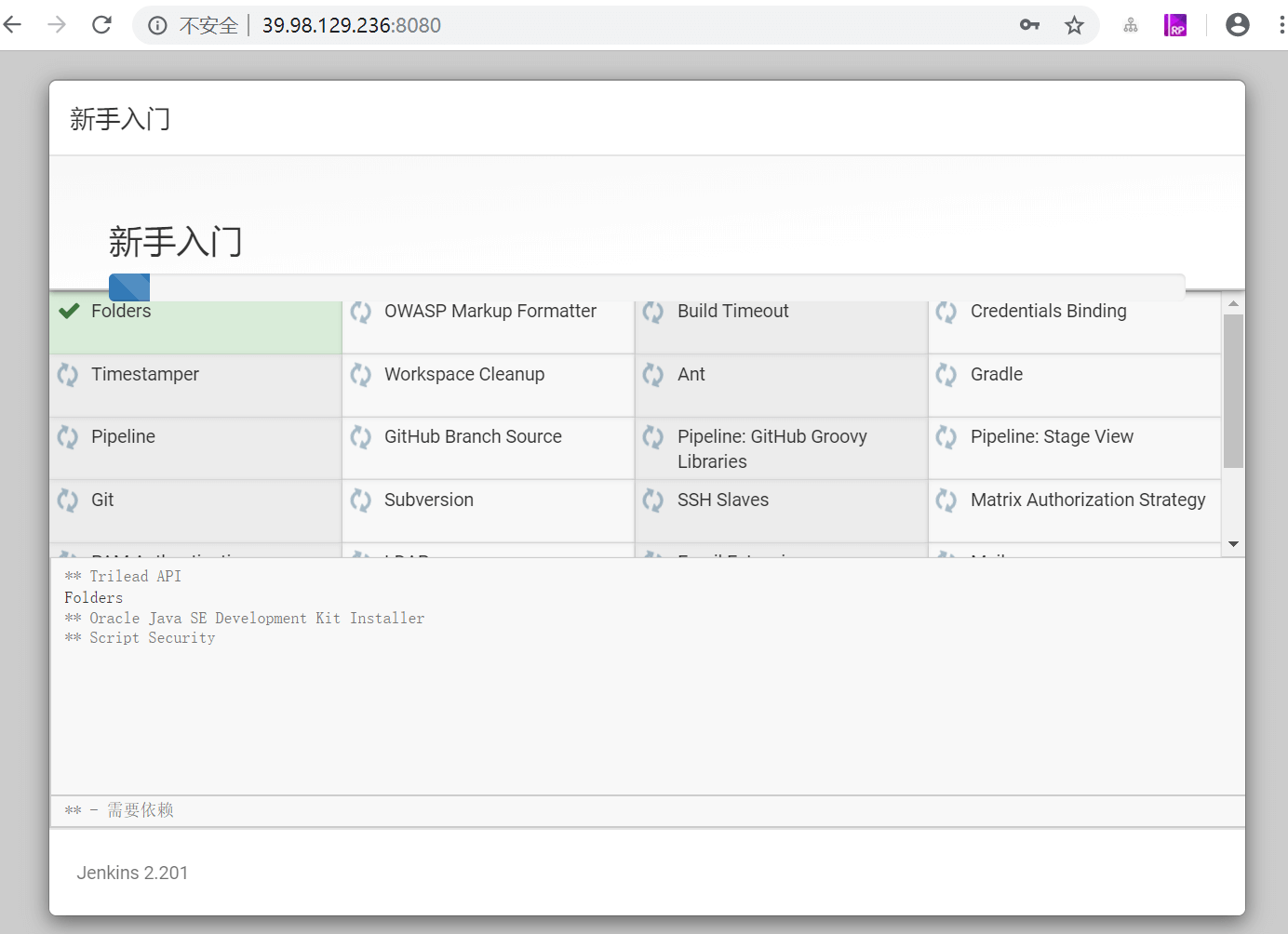Image resolution: width=1288 pixels, height=934 pixels.
Task: Open the purple RP extension icon
Action: pos(1175,25)
